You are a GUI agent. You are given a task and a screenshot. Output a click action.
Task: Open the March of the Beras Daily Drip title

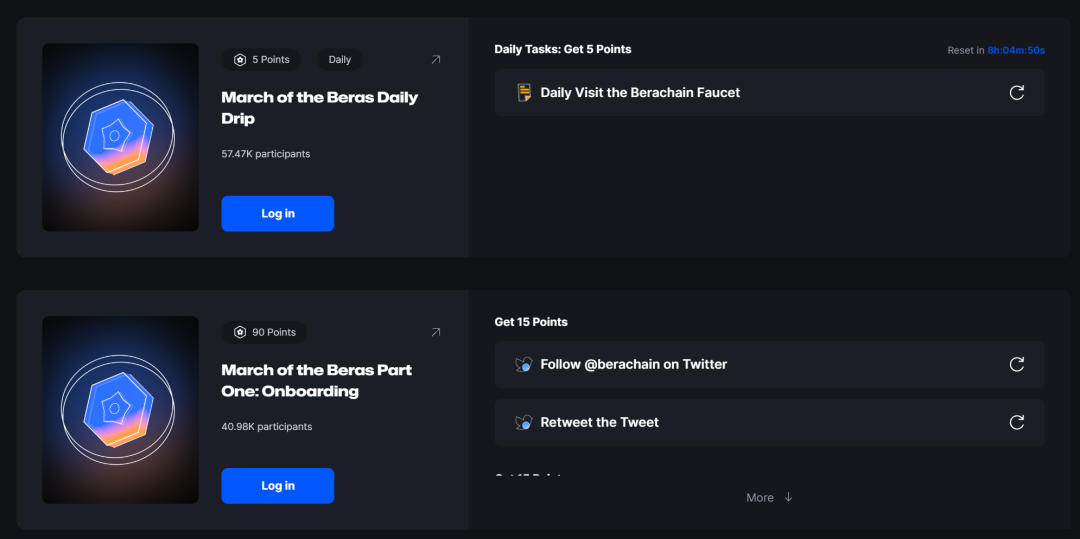[319, 108]
